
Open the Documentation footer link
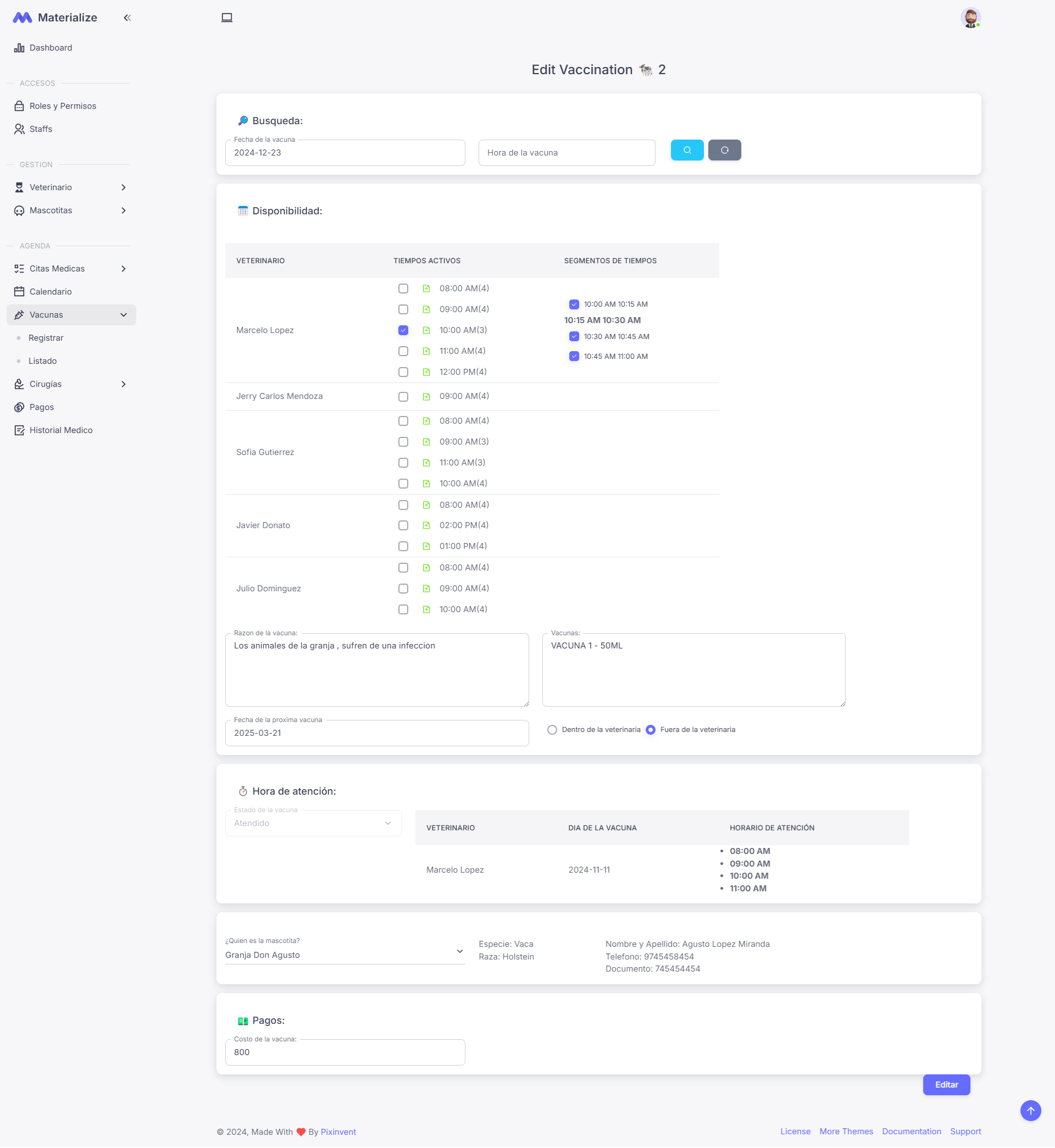coord(911,1132)
